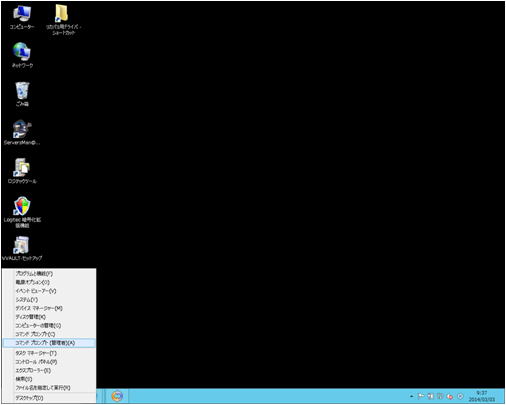Click the Action Center flag tray icon
506x405 pixels.
[421, 396]
